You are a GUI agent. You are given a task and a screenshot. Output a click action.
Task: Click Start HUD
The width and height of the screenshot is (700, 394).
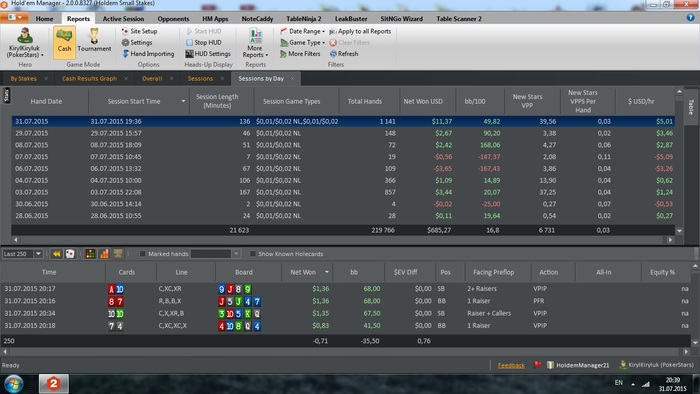click(x=204, y=31)
